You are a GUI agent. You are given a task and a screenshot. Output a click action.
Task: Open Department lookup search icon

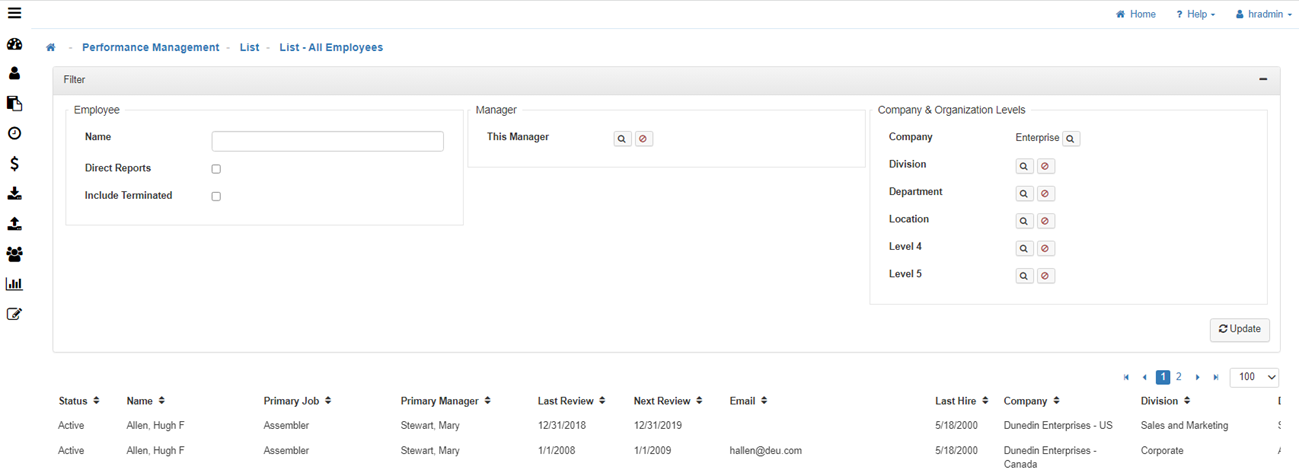pos(1024,194)
